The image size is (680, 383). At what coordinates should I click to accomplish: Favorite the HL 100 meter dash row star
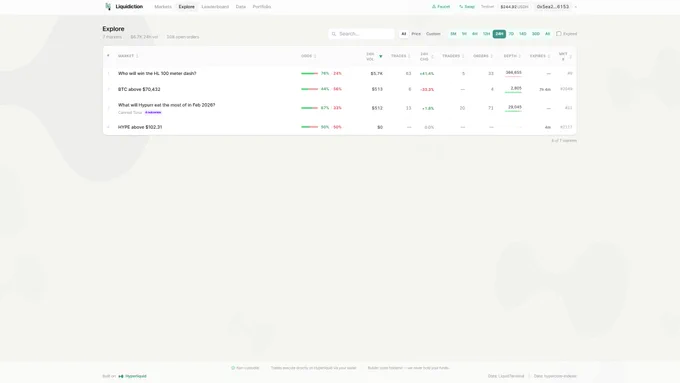point(108,73)
